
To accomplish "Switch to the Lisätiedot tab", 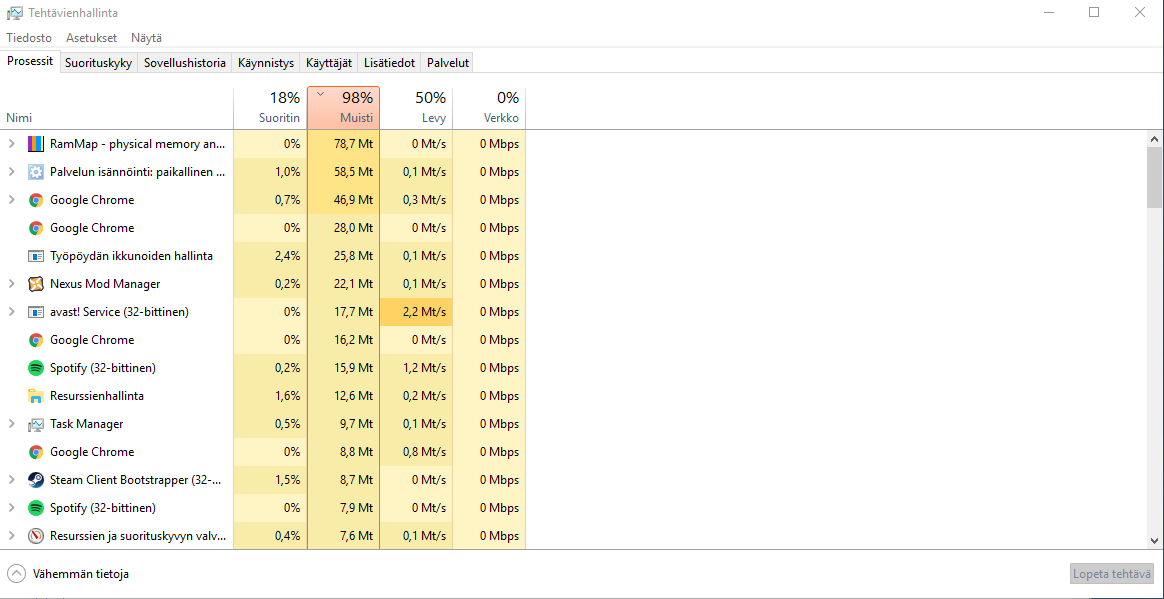I will [390, 63].
